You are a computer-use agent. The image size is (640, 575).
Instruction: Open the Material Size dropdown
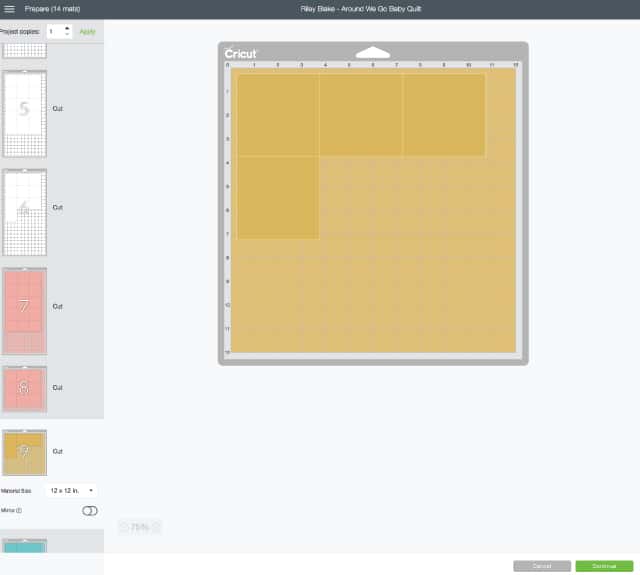coord(72,490)
